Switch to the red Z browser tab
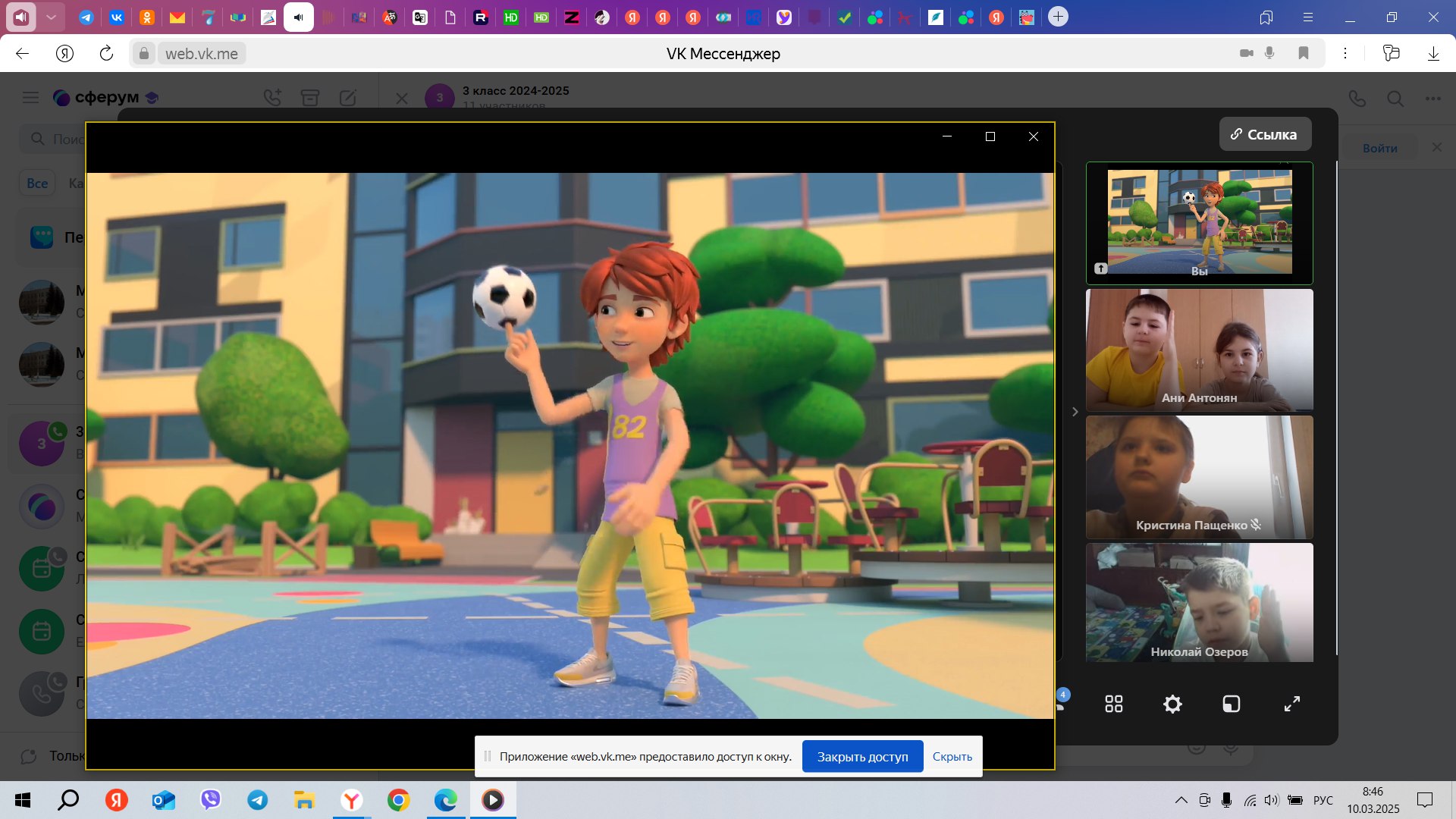This screenshot has width=1456, height=819. [x=572, y=17]
